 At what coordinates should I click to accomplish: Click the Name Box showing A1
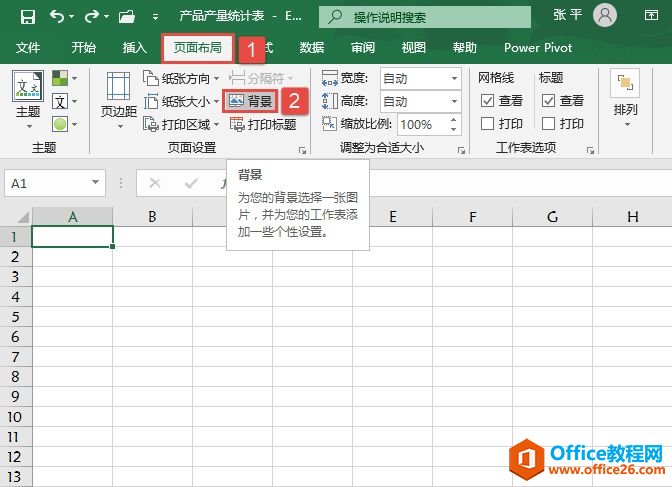(x=55, y=183)
